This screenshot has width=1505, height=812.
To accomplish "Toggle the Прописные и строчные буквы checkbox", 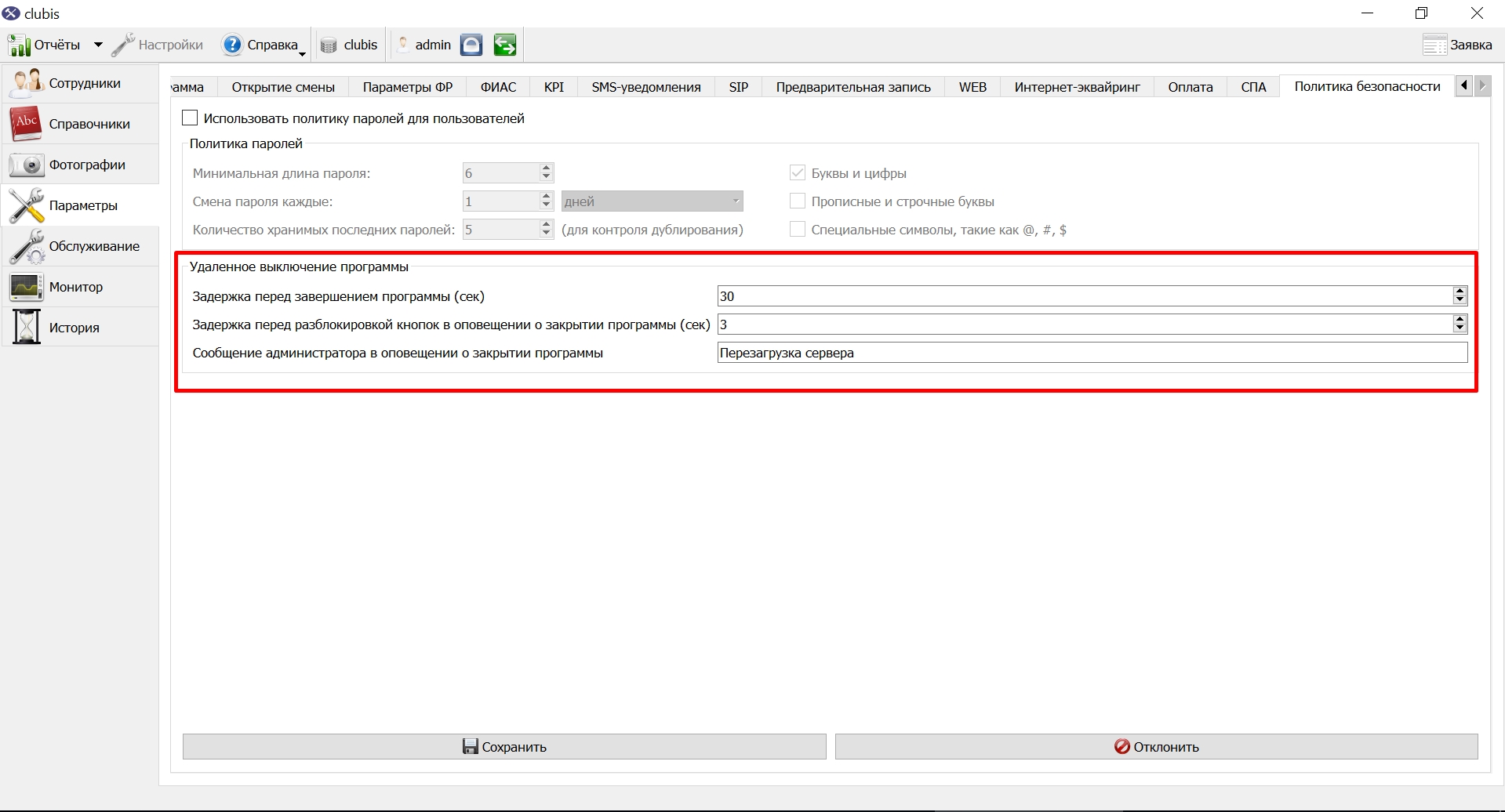I will click(x=798, y=201).
